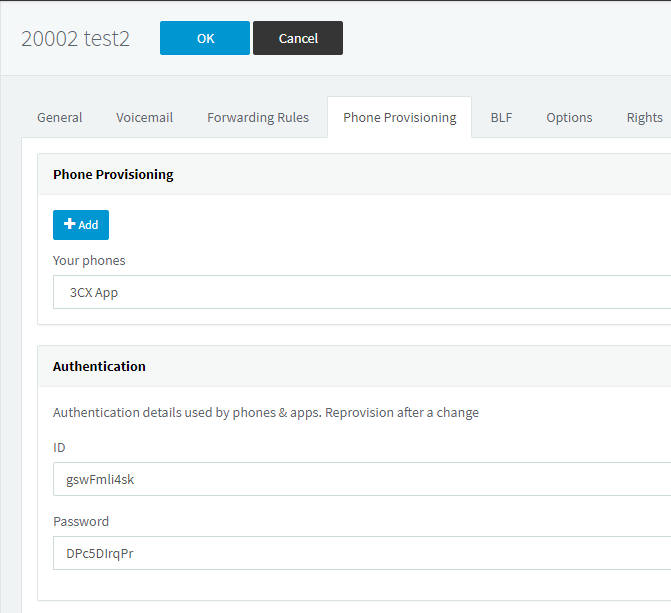Select the 20002 test2 extension title

75,39
